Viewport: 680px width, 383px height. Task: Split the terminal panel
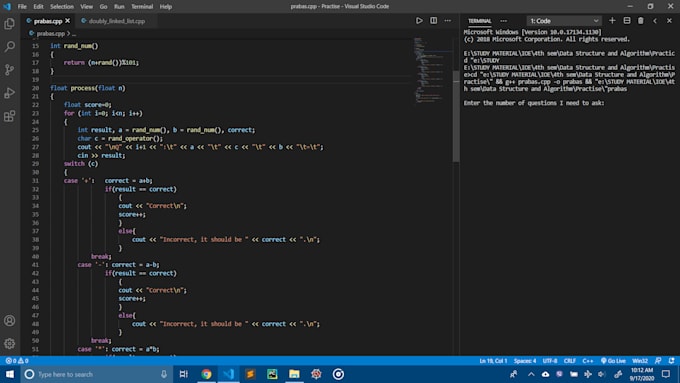pos(627,21)
